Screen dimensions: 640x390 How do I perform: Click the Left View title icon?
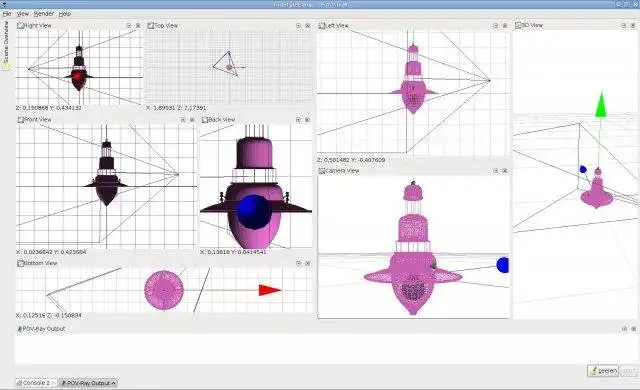pyautogui.click(x=322, y=25)
